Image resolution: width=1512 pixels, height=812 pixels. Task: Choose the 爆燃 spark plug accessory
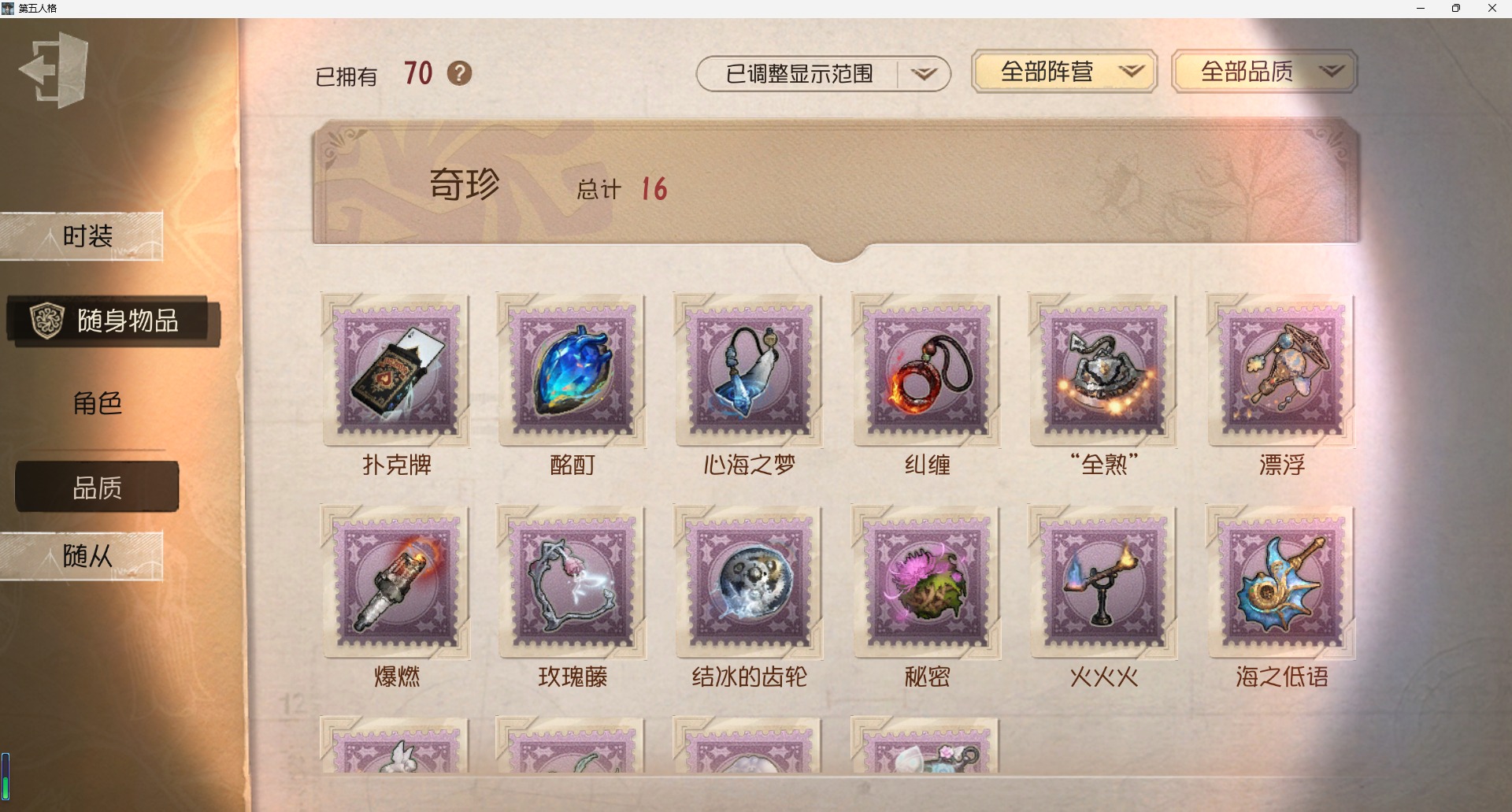(395, 582)
